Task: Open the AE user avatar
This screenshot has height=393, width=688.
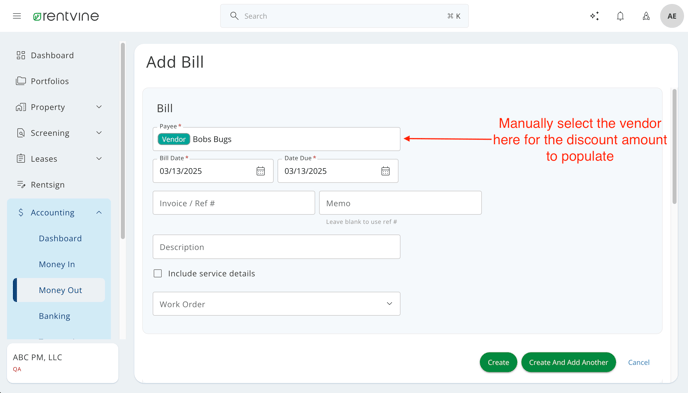Action: point(672,16)
